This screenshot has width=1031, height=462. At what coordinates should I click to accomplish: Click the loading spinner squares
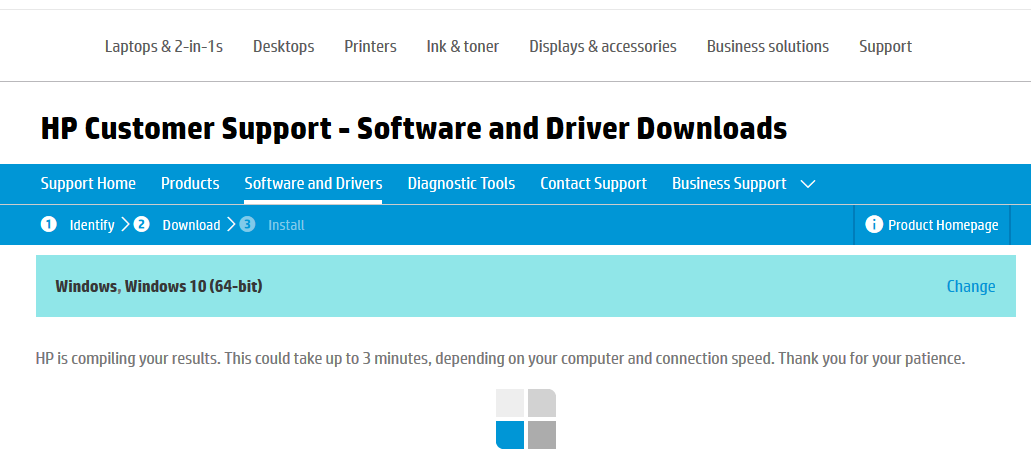(526, 419)
